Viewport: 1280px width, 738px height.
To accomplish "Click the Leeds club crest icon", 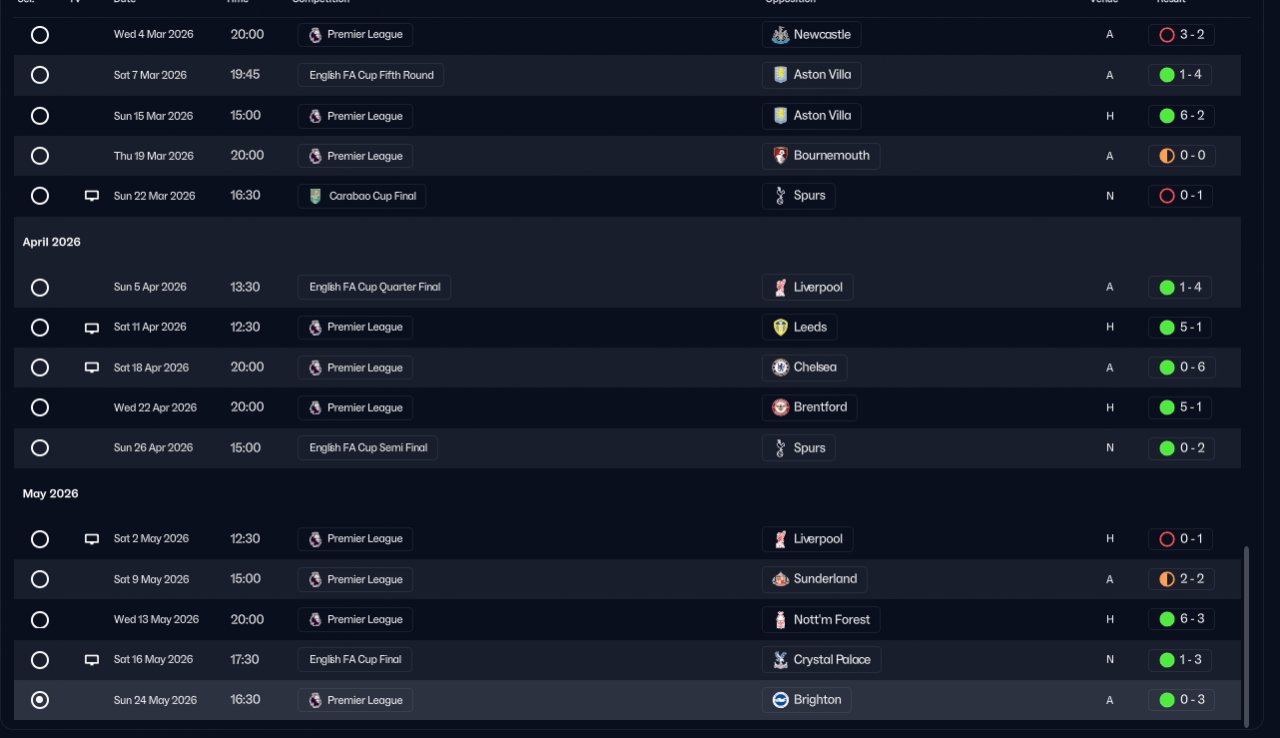I will [x=780, y=327].
